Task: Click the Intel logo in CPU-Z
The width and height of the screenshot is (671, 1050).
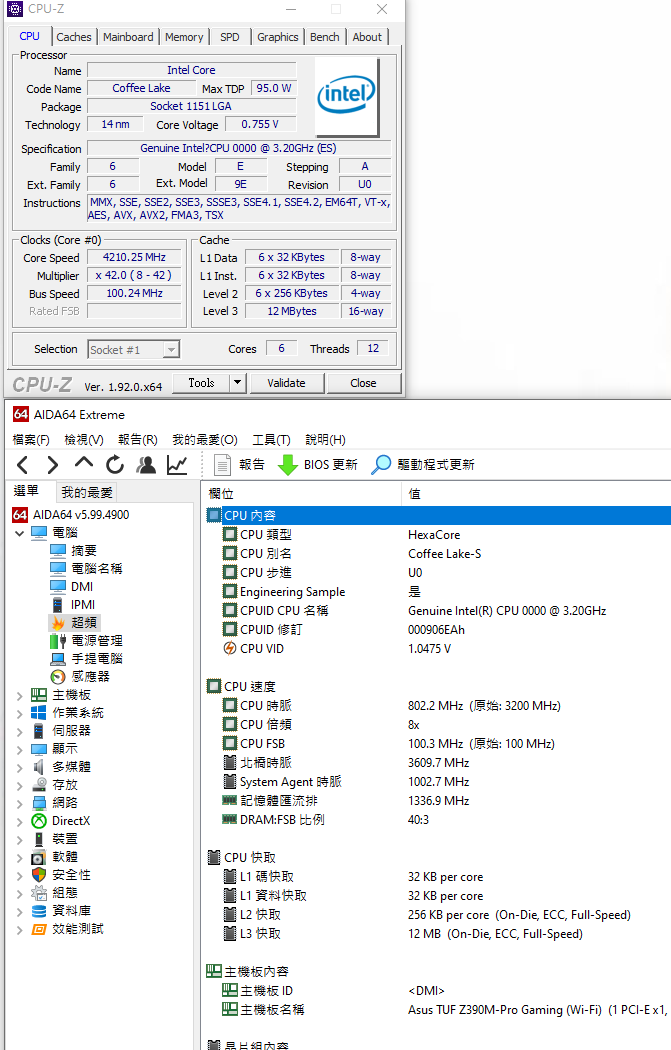Action: tap(347, 97)
